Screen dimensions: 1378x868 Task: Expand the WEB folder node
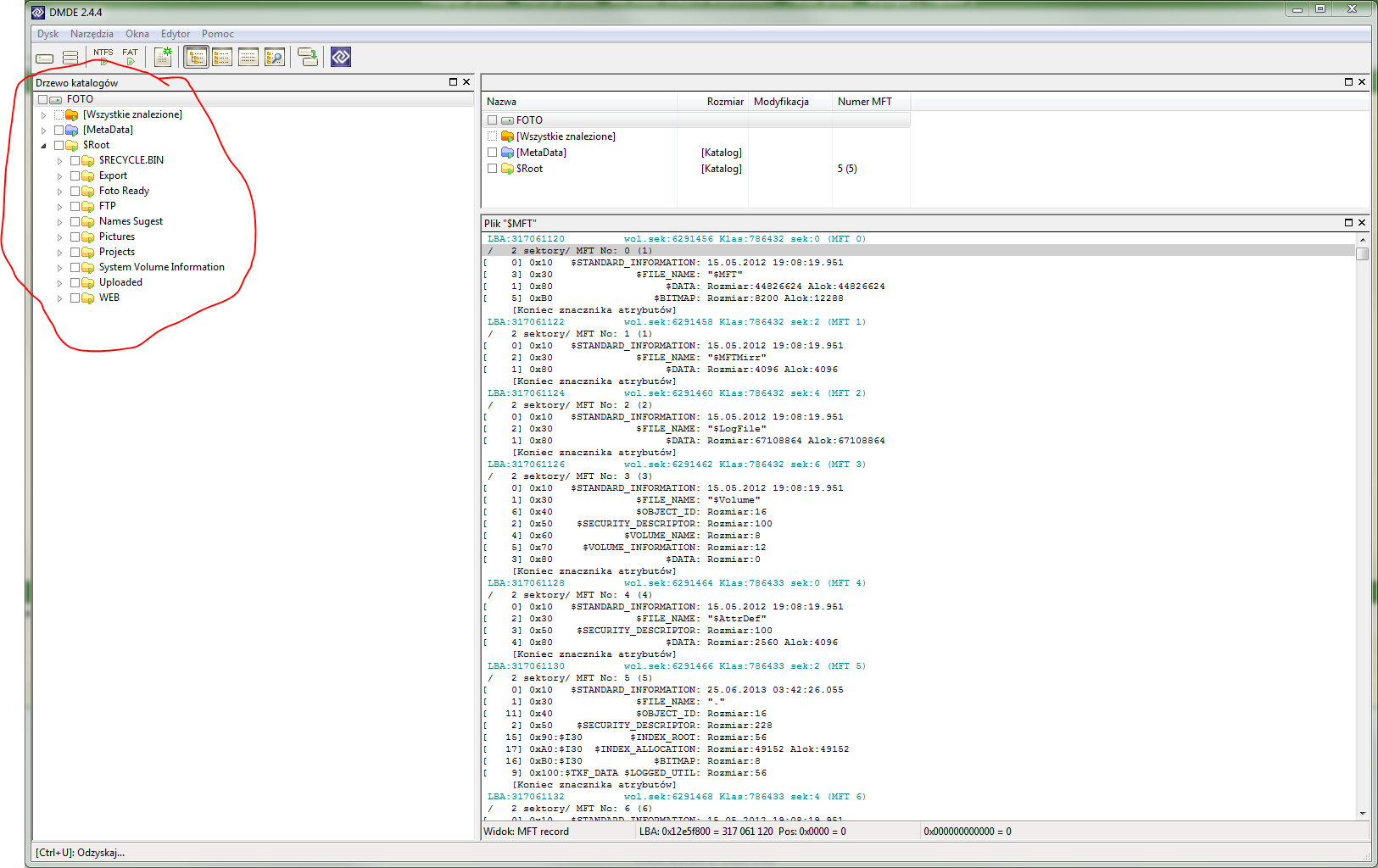(x=59, y=298)
